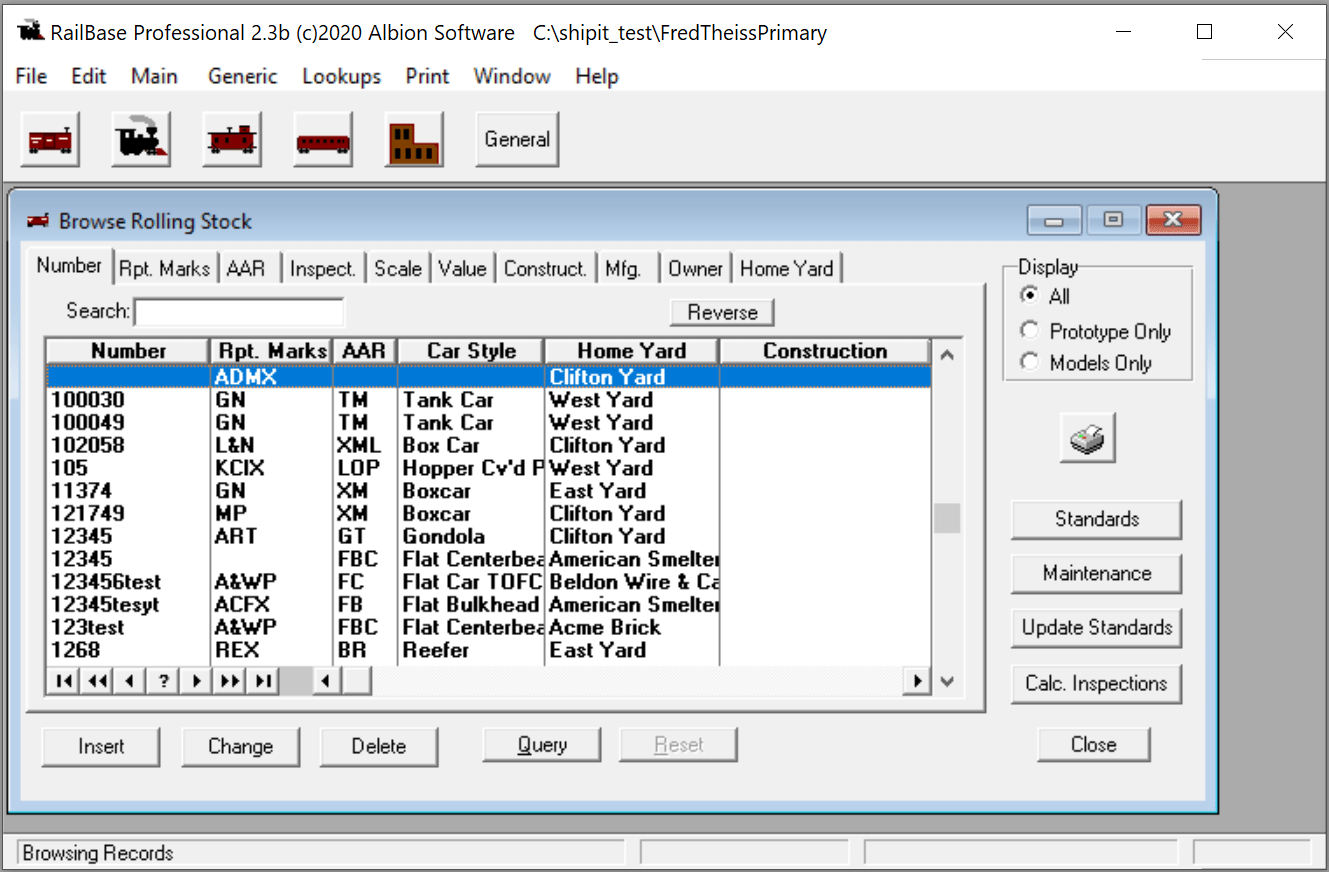Screen dimensions: 1329x872
Task: Open locomotives with the steam engine toolbar icon
Action: click(x=141, y=139)
